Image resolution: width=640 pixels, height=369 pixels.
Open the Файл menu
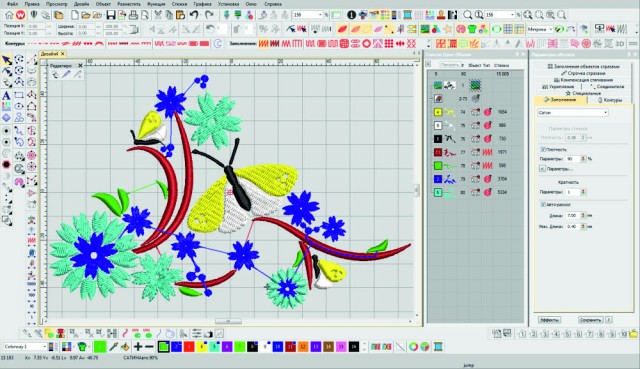(12, 4)
